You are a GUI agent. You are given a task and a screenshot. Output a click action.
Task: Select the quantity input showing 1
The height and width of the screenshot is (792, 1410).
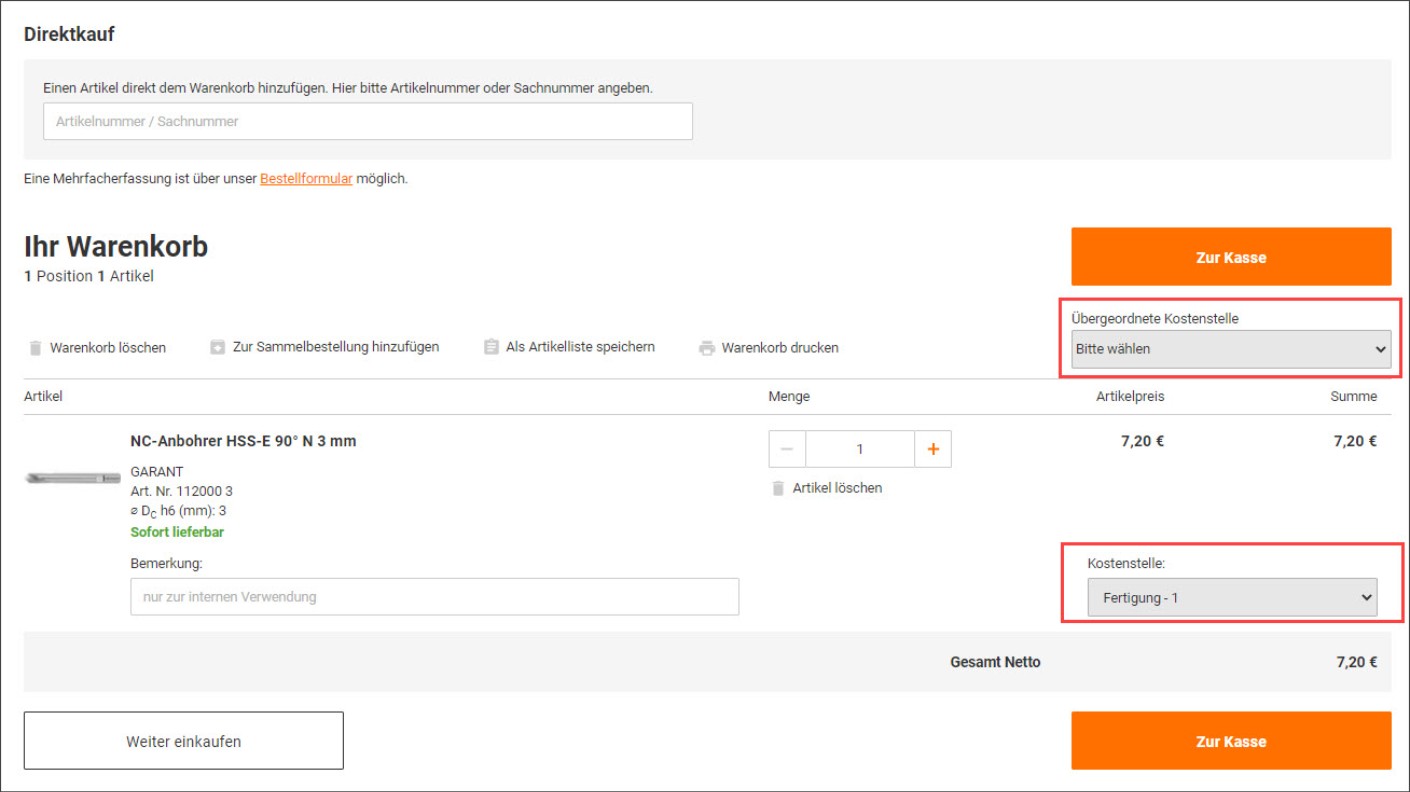click(859, 449)
